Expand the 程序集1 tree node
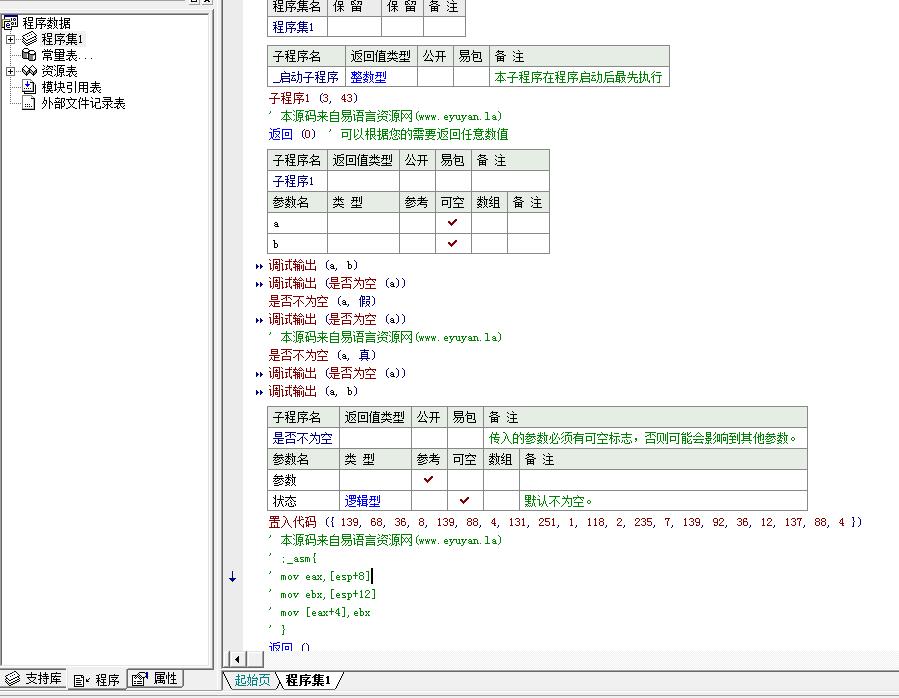899x698 pixels. (10, 40)
